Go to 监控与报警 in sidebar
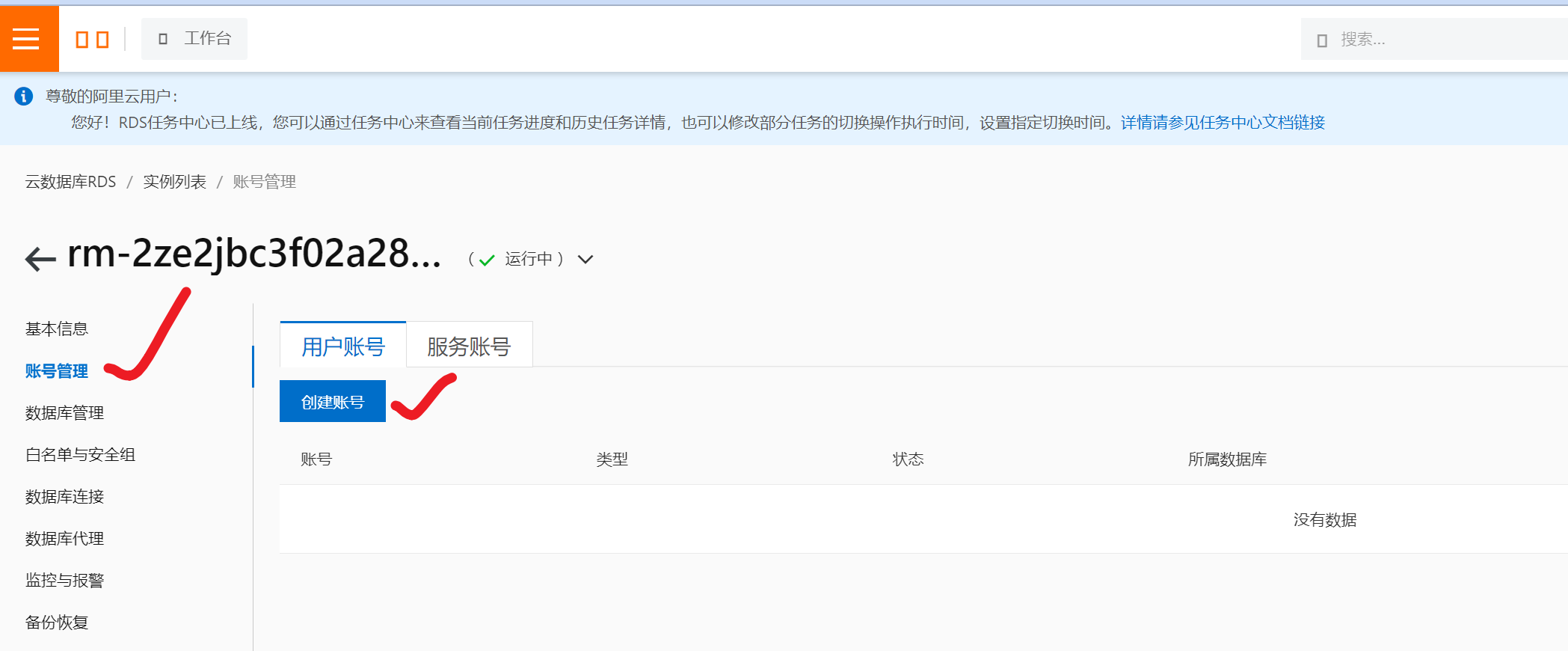This screenshot has width=1568, height=651. (64, 580)
